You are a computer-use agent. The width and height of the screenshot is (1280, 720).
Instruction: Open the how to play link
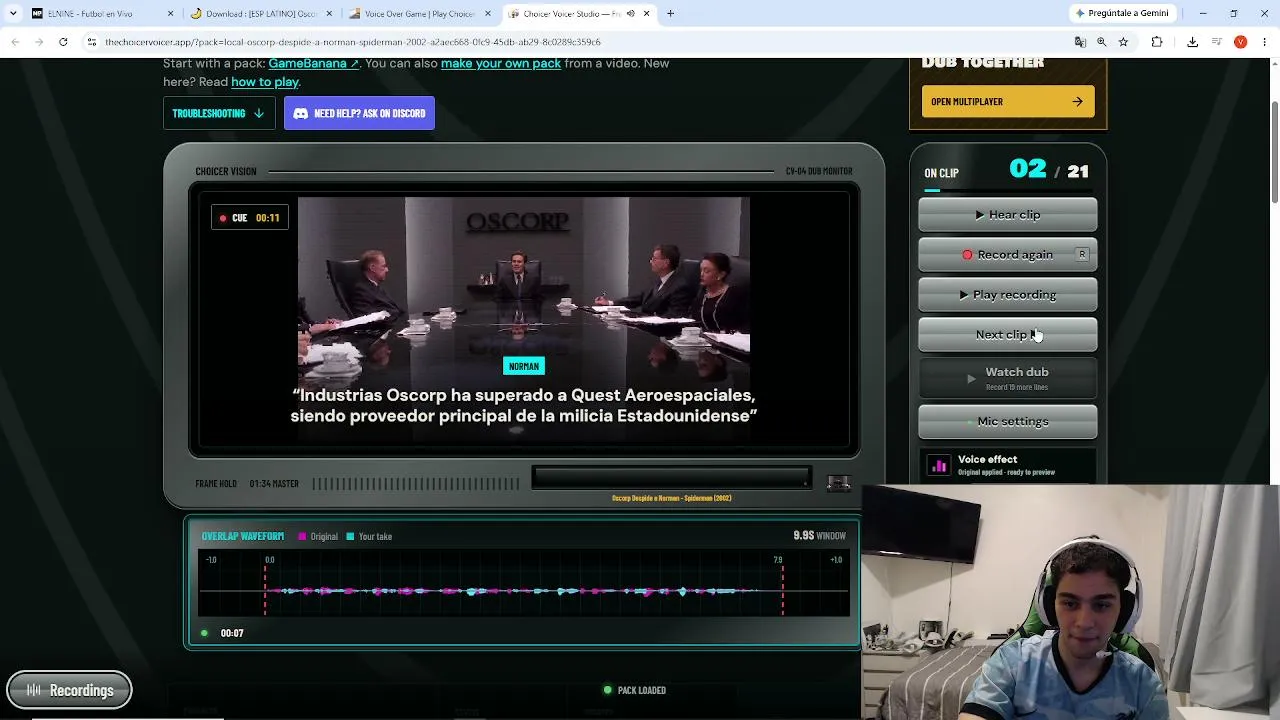click(265, 82)
